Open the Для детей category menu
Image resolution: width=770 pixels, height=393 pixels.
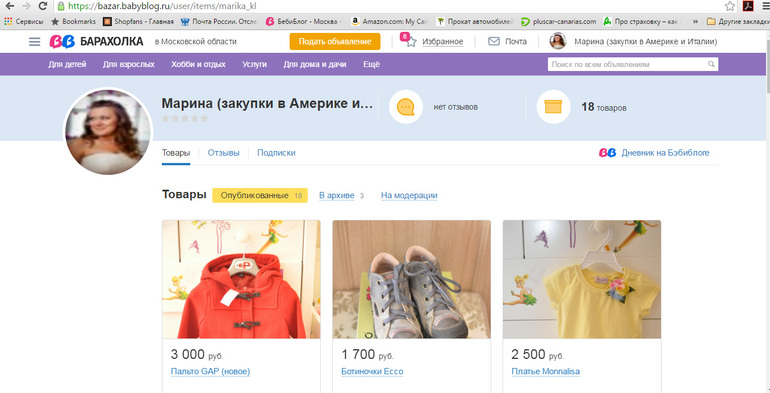coord(67,64)
